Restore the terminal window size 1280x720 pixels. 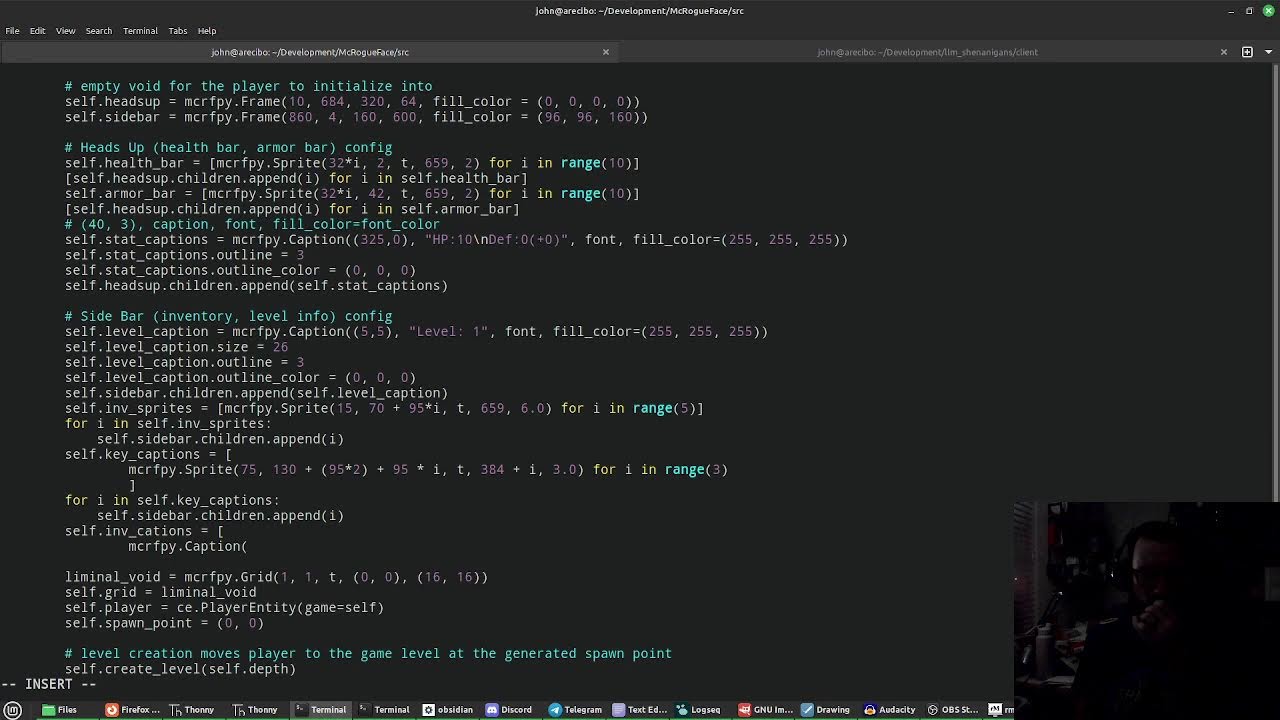[1249, 11]
